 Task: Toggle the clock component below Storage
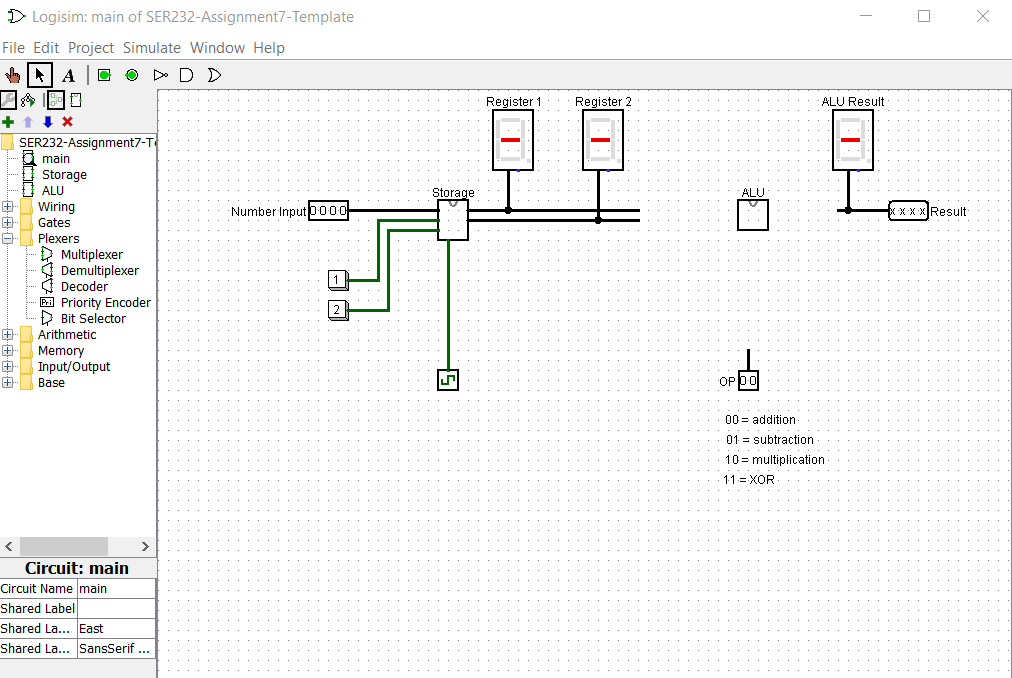447,379
